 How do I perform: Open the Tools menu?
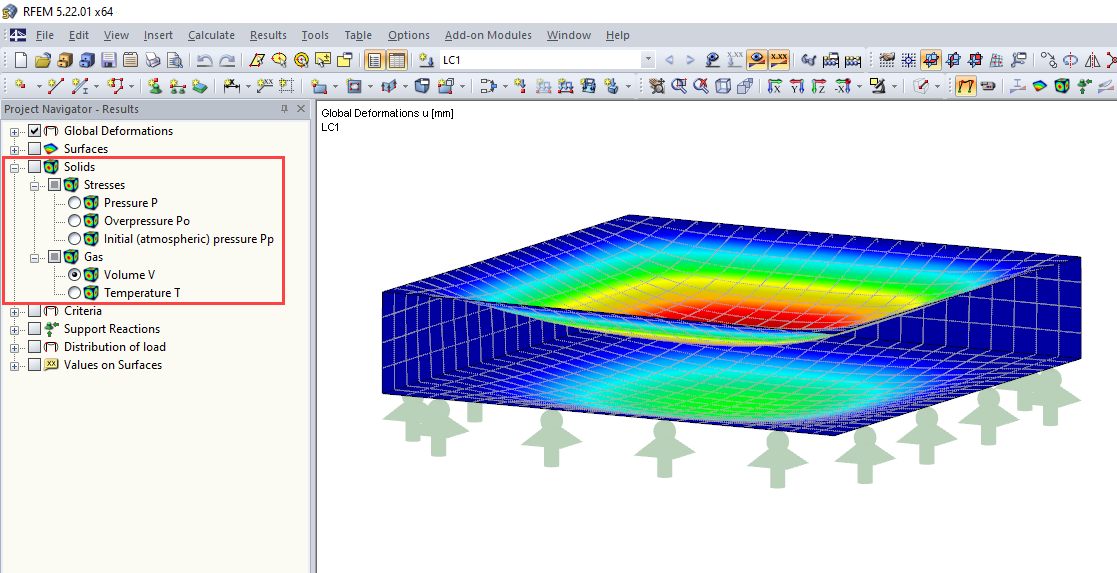point(315,35)
